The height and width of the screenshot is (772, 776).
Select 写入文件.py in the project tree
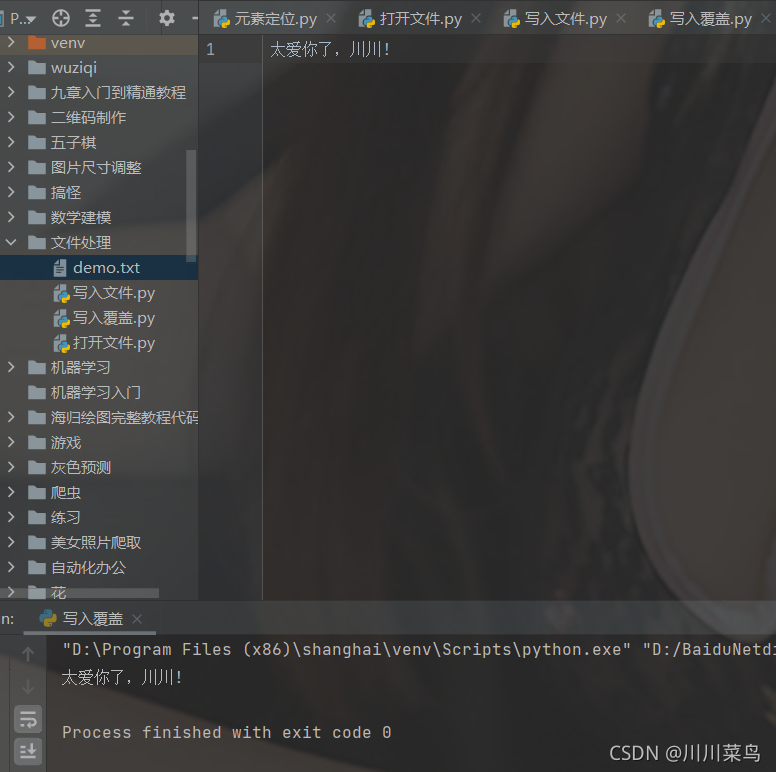tap(99, 293)
